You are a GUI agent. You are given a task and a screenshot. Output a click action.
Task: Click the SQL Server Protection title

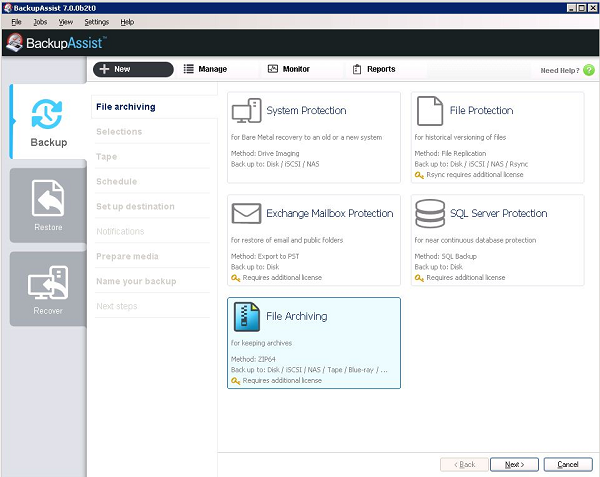pos(499,213)
